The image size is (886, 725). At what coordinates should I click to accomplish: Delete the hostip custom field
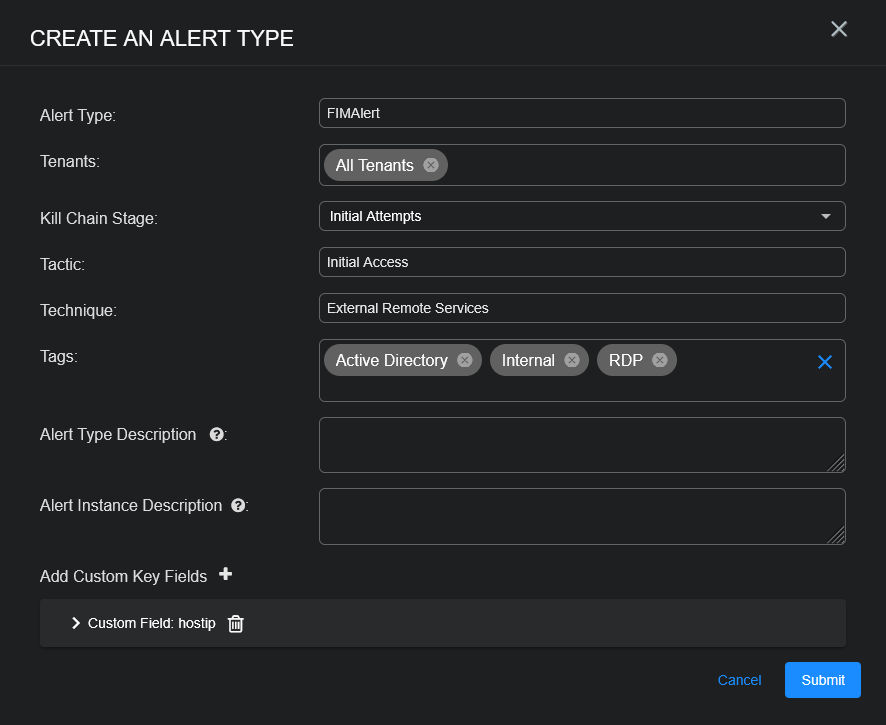pyautogui.click(x=236, y=623)
